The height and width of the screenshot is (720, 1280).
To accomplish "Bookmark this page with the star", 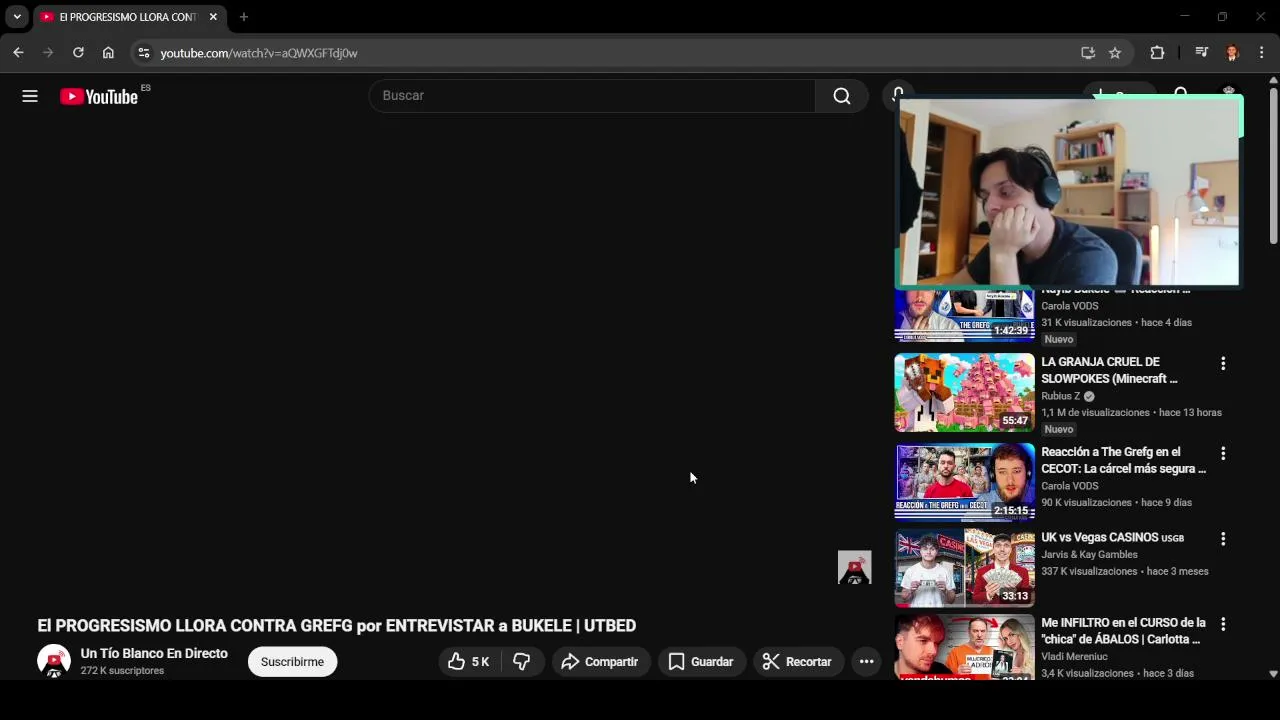I will point(1115,53).
